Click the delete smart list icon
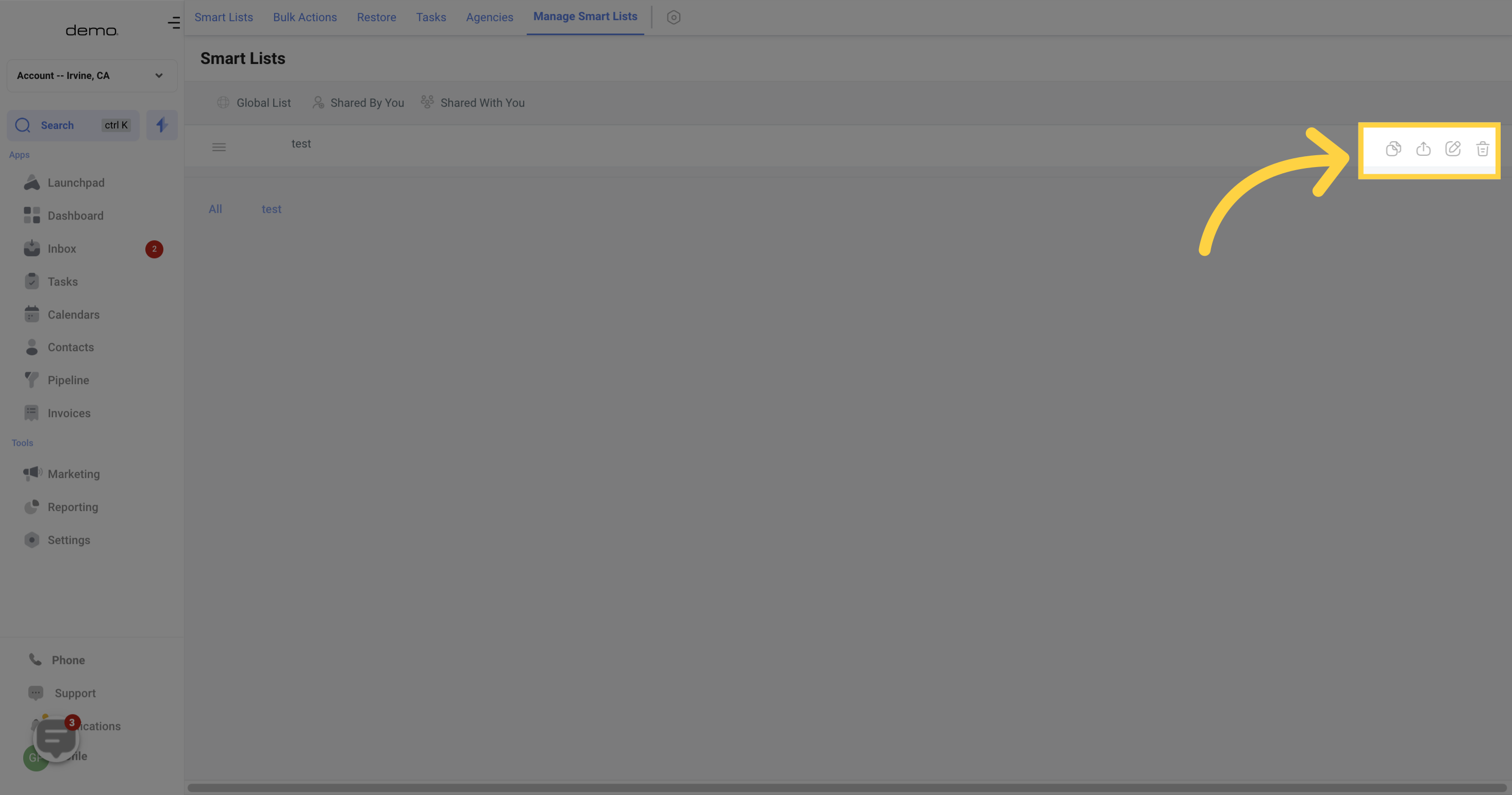This screenshot has width=1512, height=795. 1483,147
